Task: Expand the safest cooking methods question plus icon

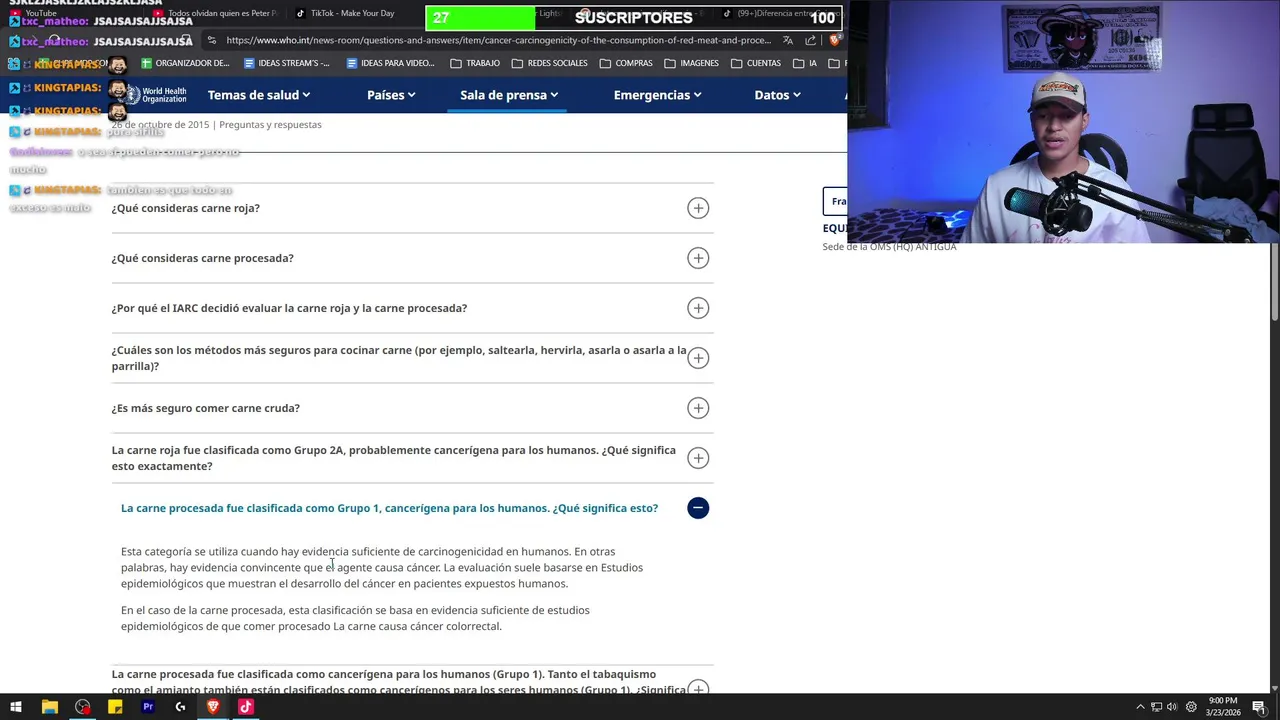Action: tap(698, 358)
